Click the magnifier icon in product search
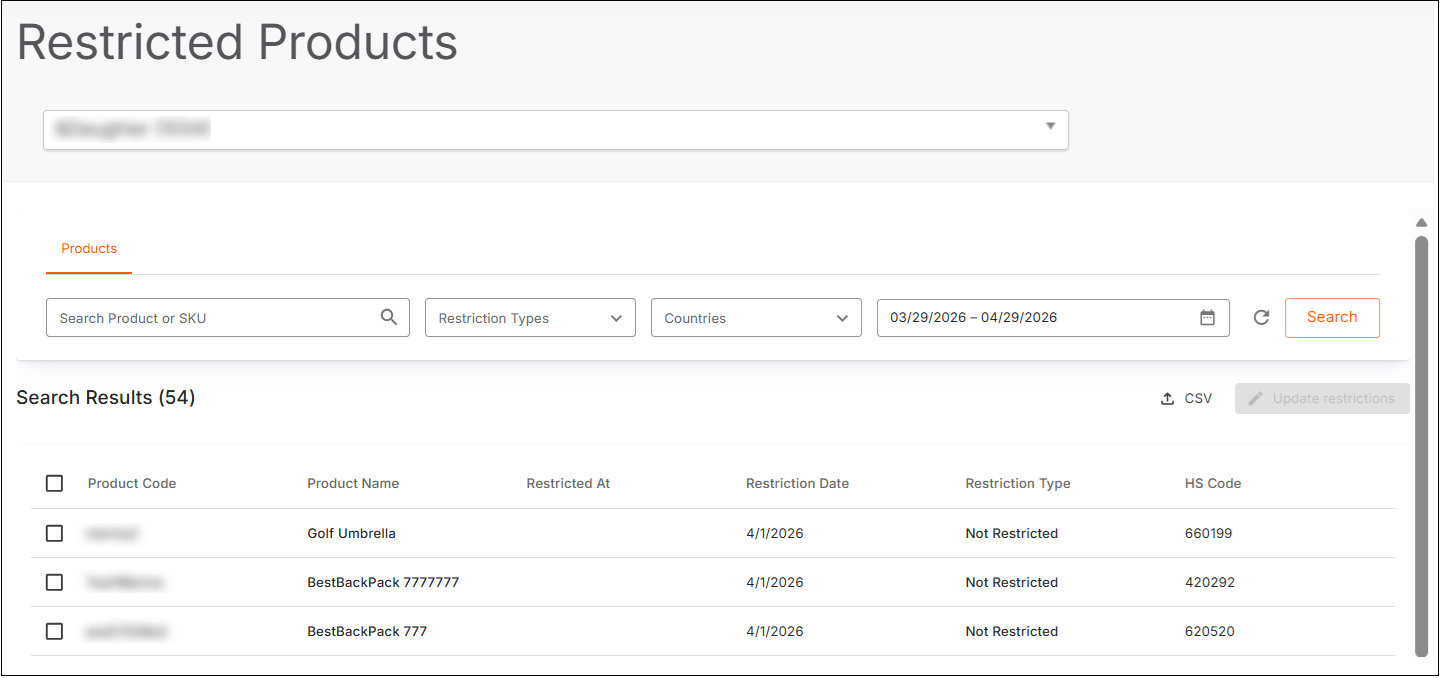The image size is (1440, 678). tap(389, 317)
